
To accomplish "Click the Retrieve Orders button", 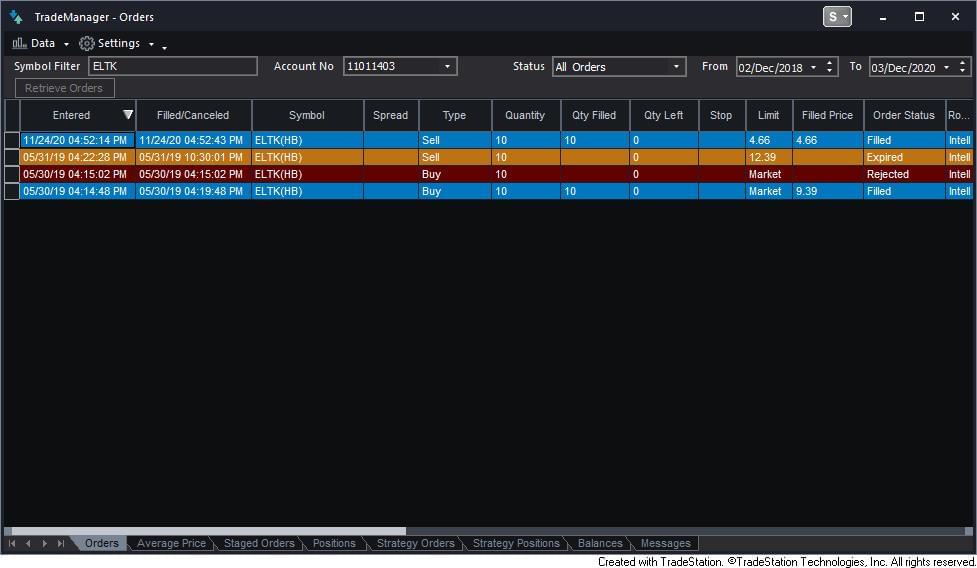I will coord(64,88).
